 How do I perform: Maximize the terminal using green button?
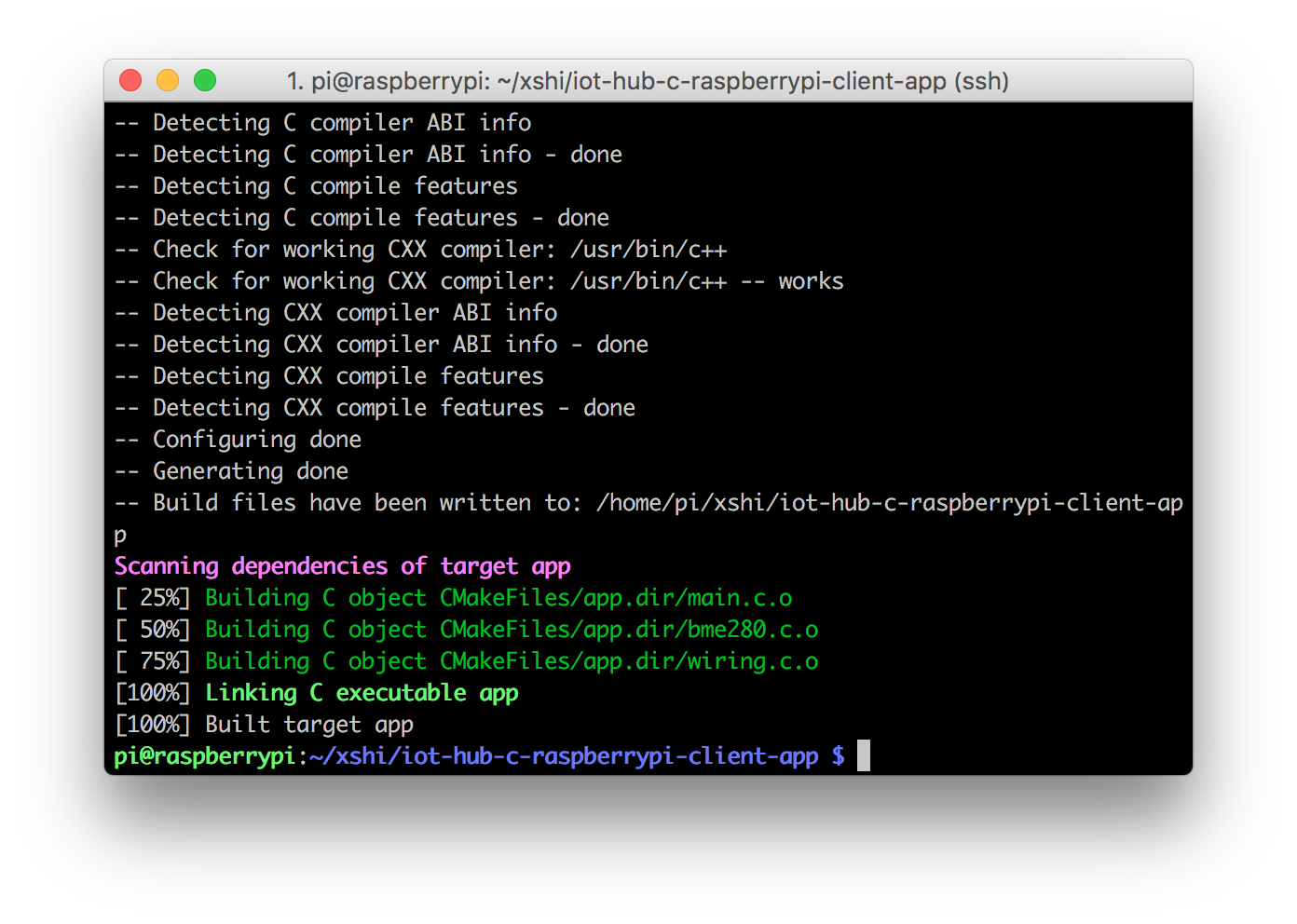[205, 81]
